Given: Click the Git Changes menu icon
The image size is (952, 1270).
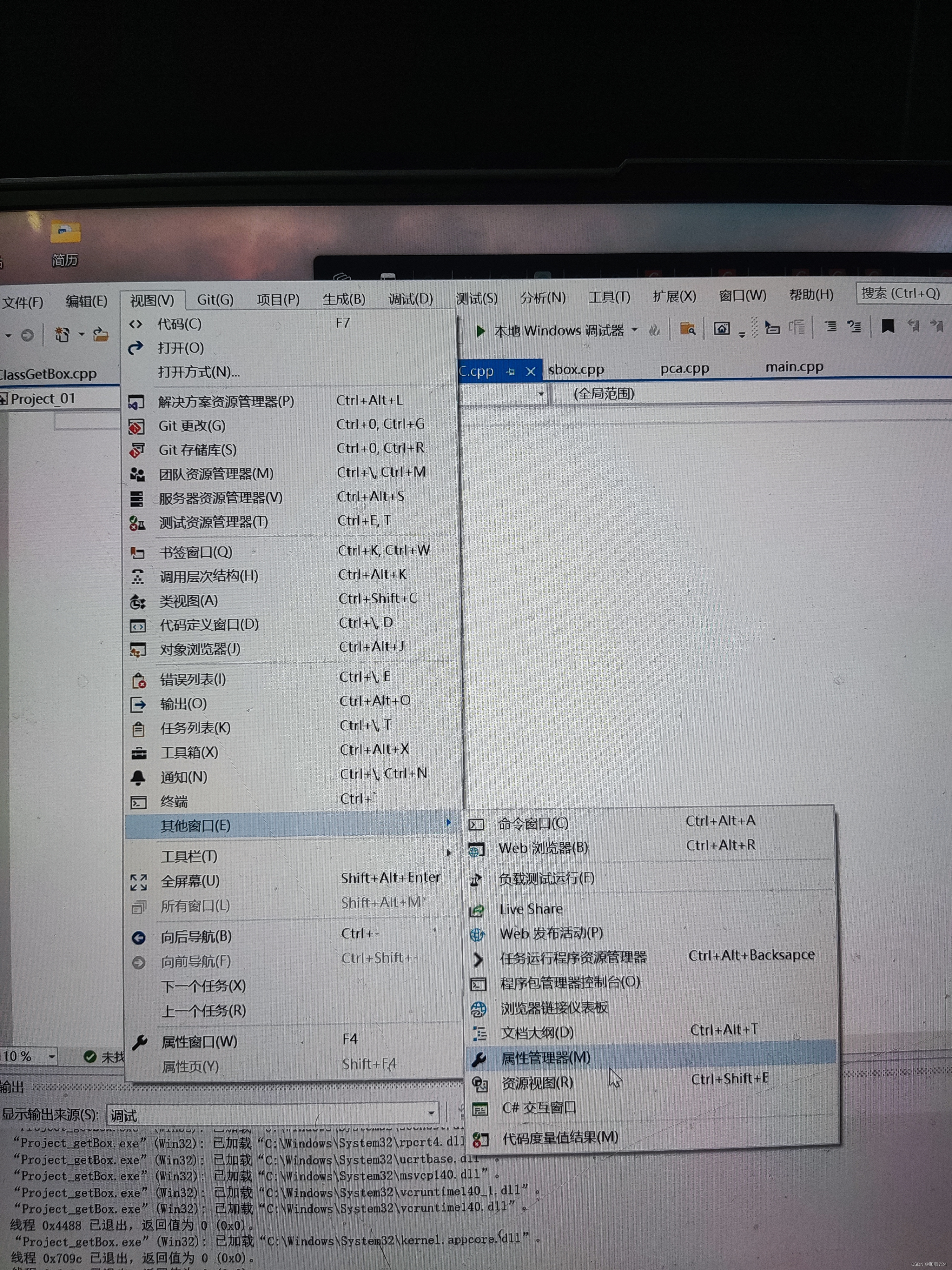Looking at the screenshot, I should pyautogui.click(x=136, y=427).
